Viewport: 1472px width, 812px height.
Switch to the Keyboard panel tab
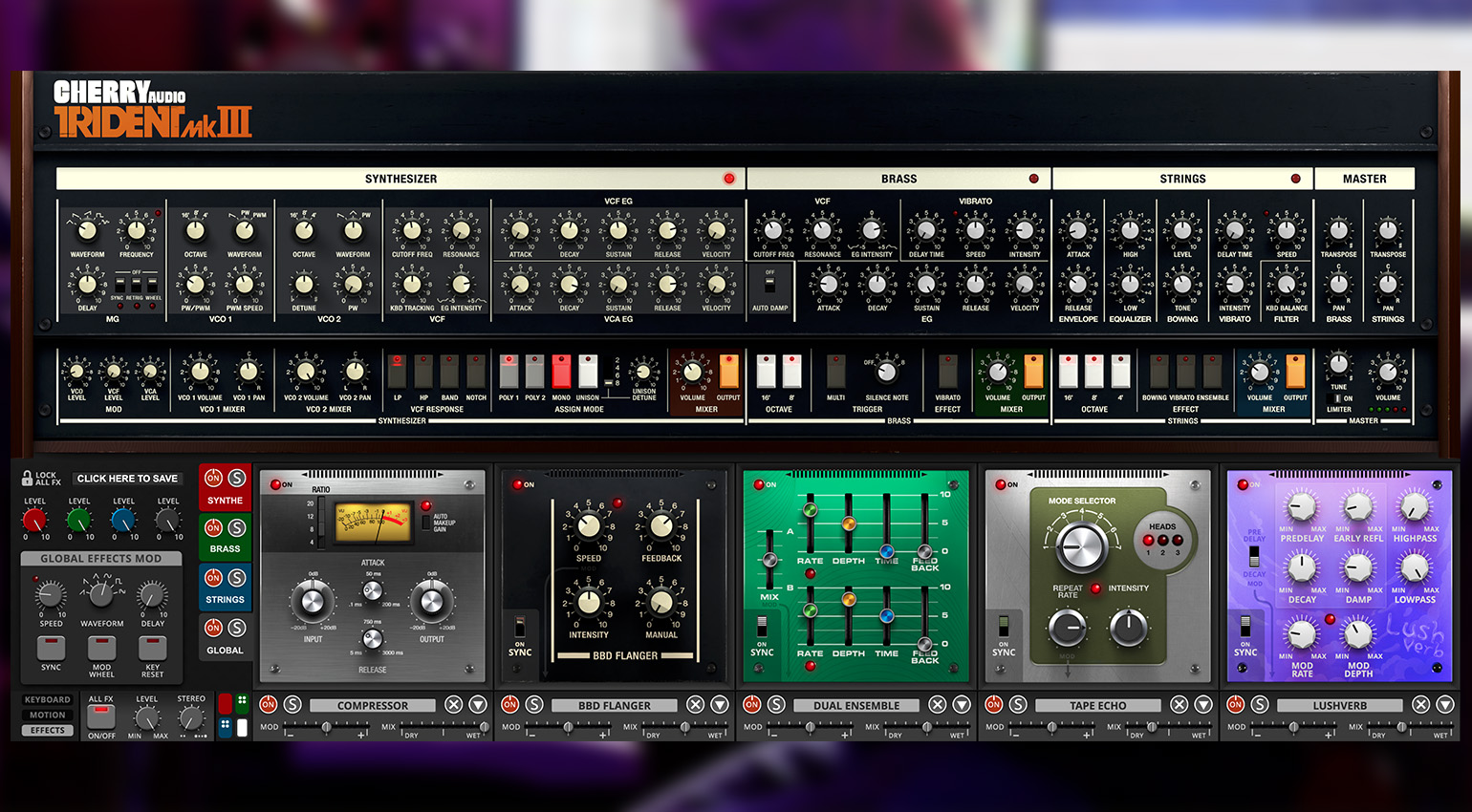pos(48,700)
